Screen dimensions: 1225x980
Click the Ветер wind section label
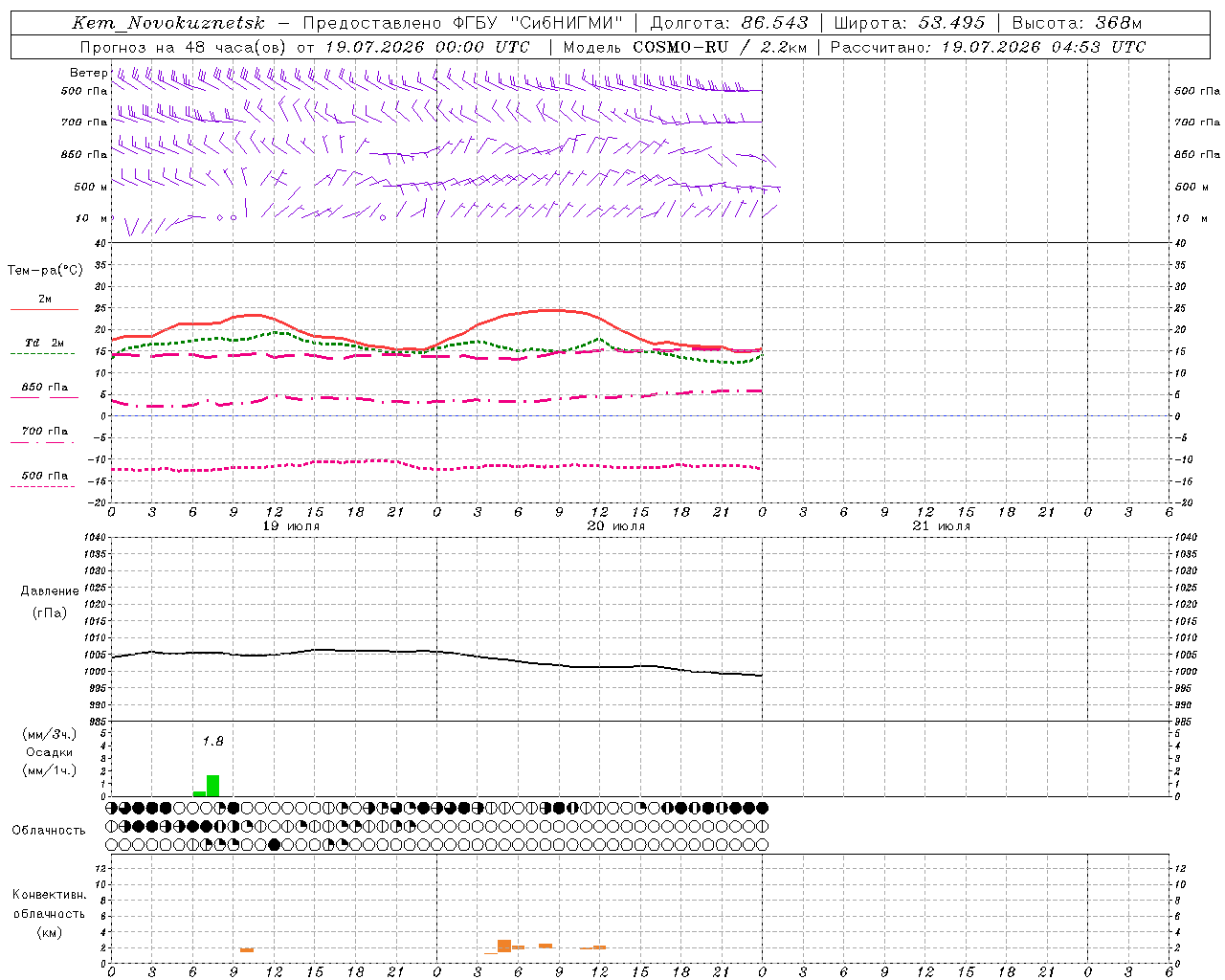pos(88,73)
